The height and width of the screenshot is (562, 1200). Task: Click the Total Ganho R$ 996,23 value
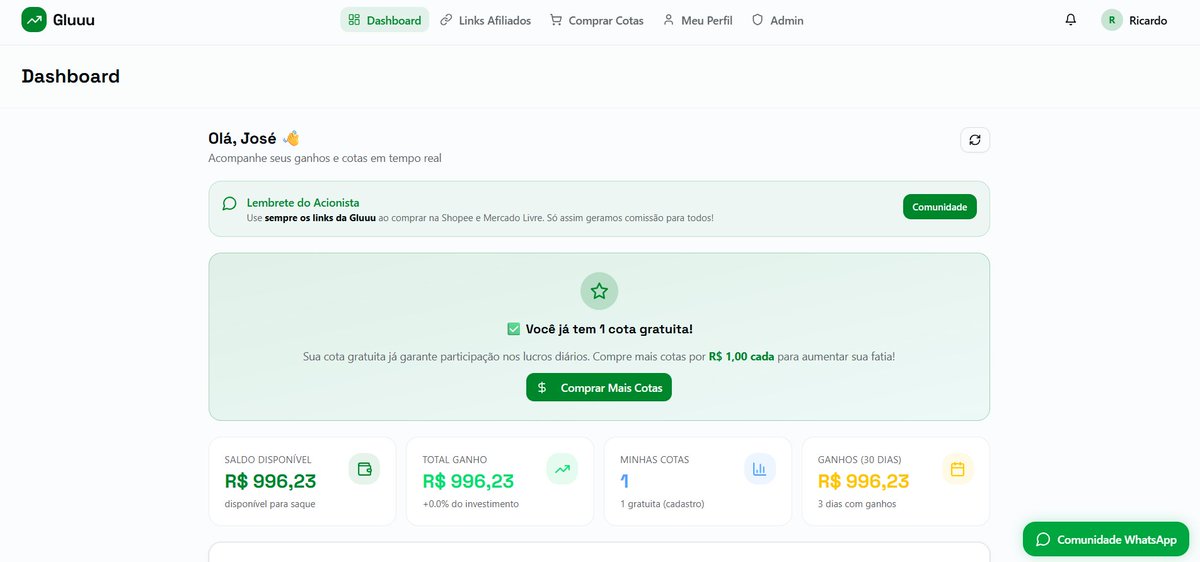(469, 481)
